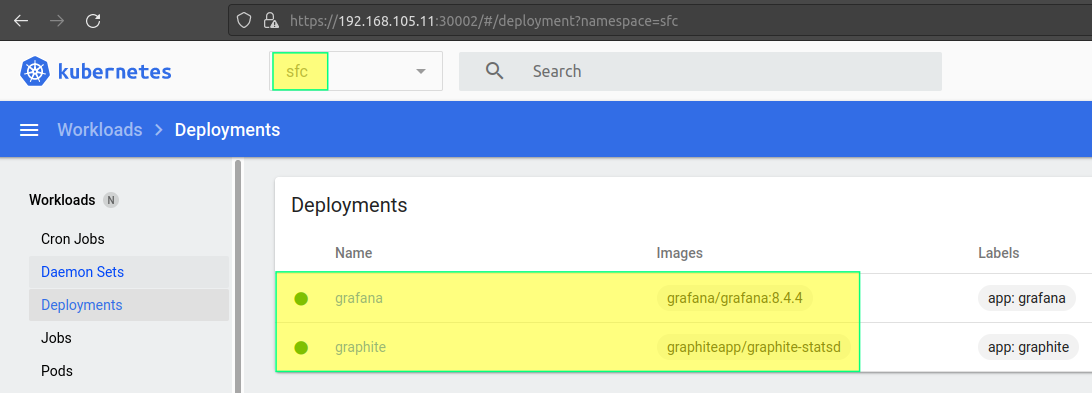This screenshot has width=1092, height=393.
Task: Open the hamburger navigation menu
Action: click(29, 130)
